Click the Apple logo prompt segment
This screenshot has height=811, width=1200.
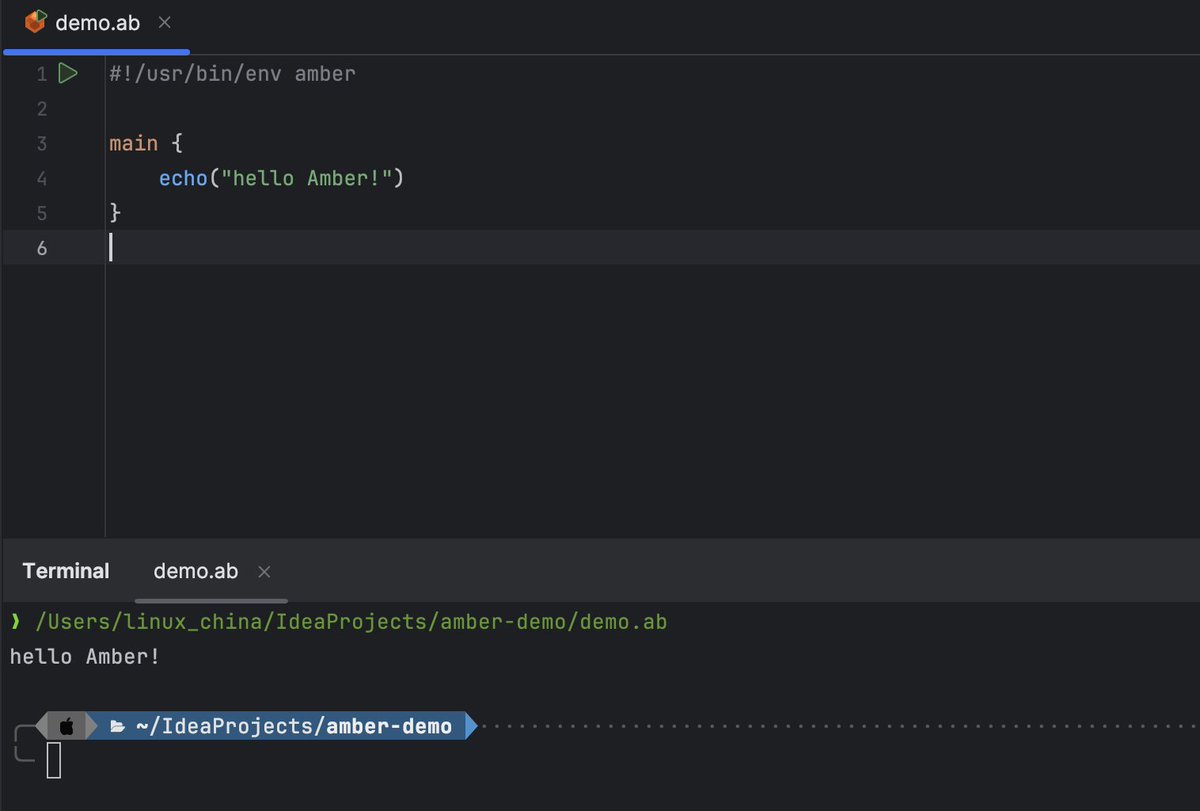67,726
